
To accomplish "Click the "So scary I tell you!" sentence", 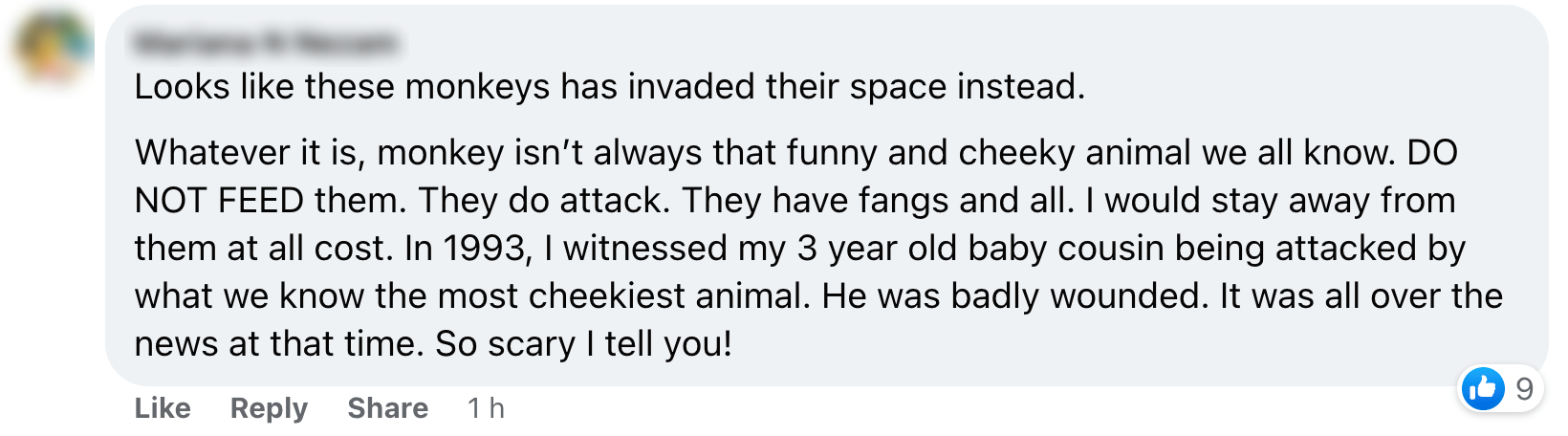I will (583, 344).
